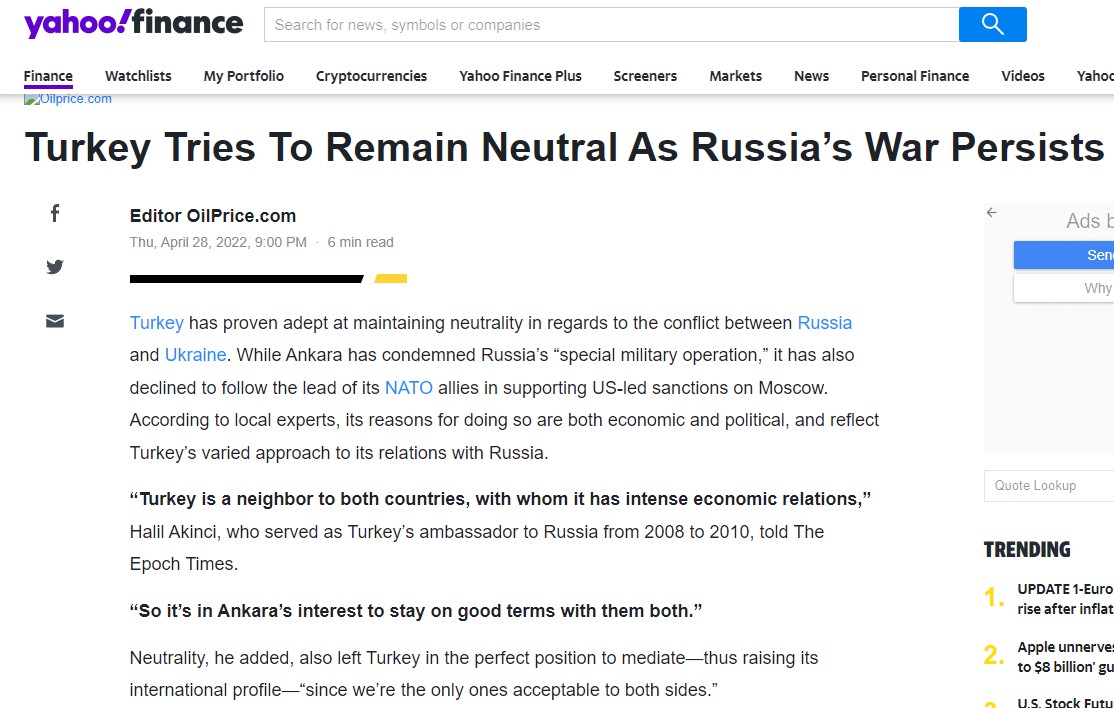Select the Cryptocurrencies nav item

pos(371,76)
